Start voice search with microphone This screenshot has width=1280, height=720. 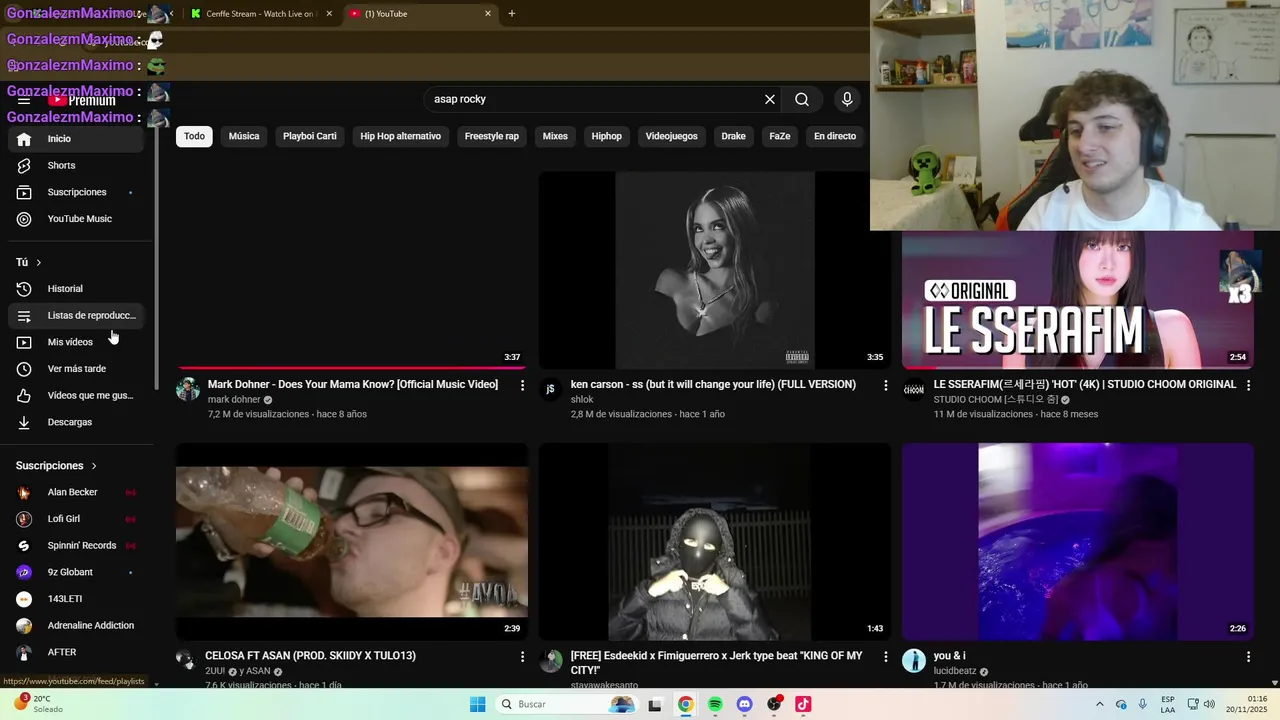847,99
